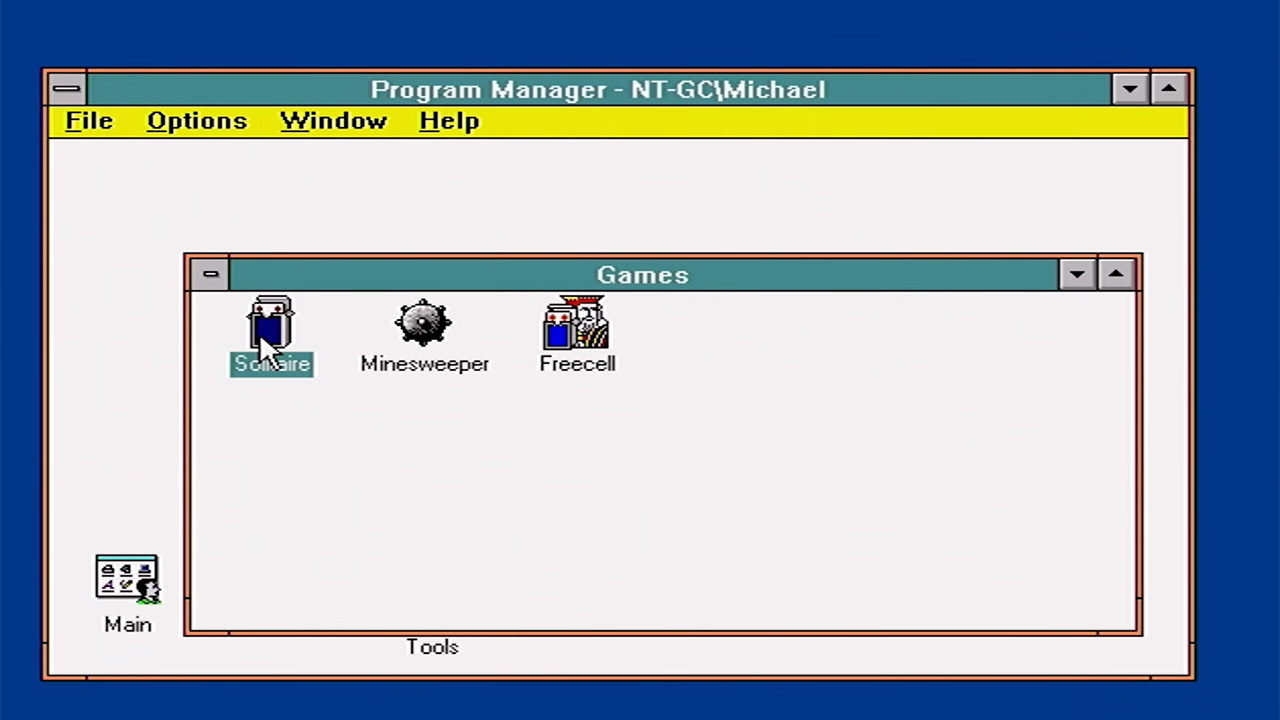Click the Main group label
Viewport: 1280px width, 720px height.
(128, 625)
